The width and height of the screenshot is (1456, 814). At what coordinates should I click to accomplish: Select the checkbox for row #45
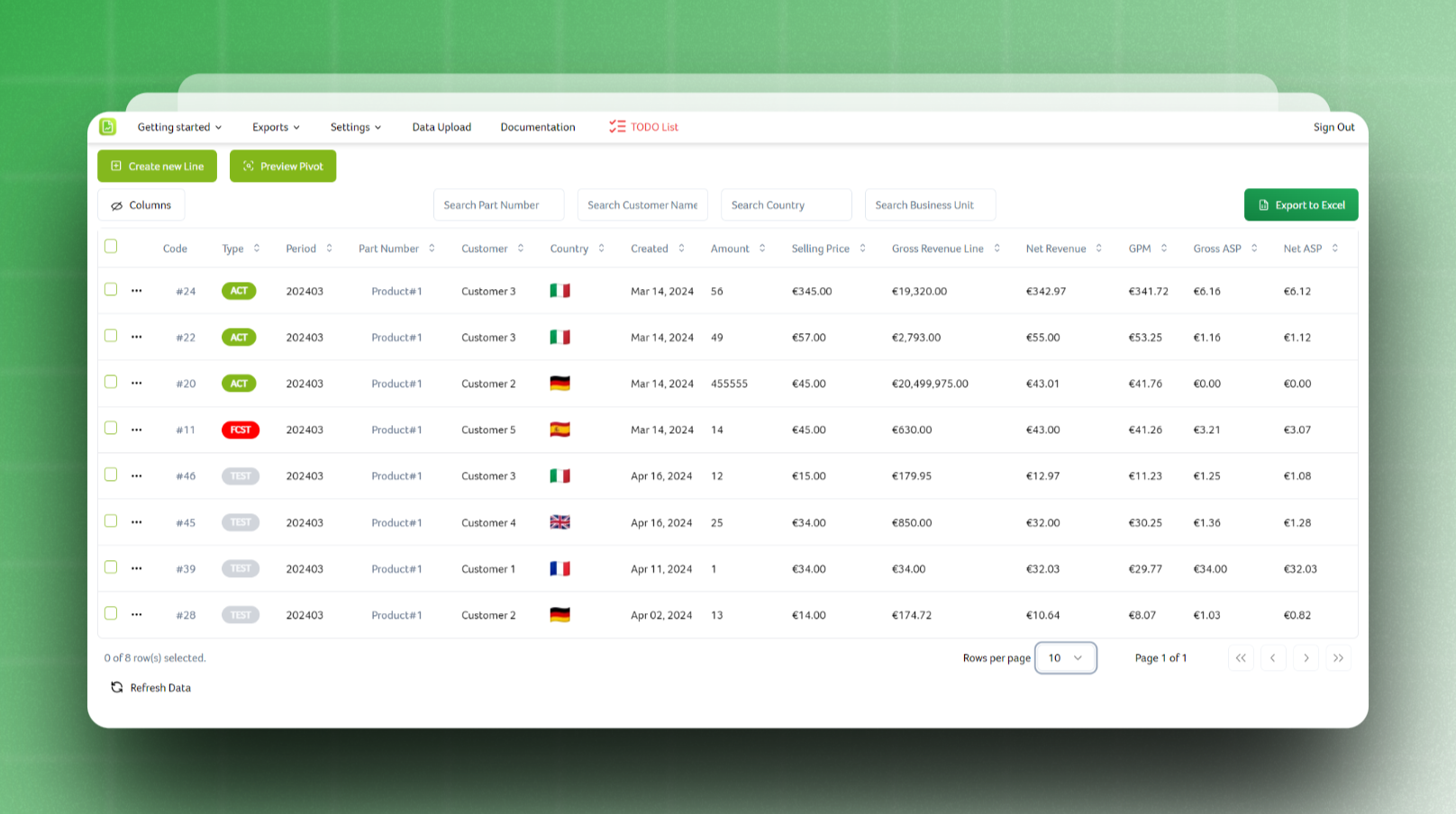pos(111,520)
